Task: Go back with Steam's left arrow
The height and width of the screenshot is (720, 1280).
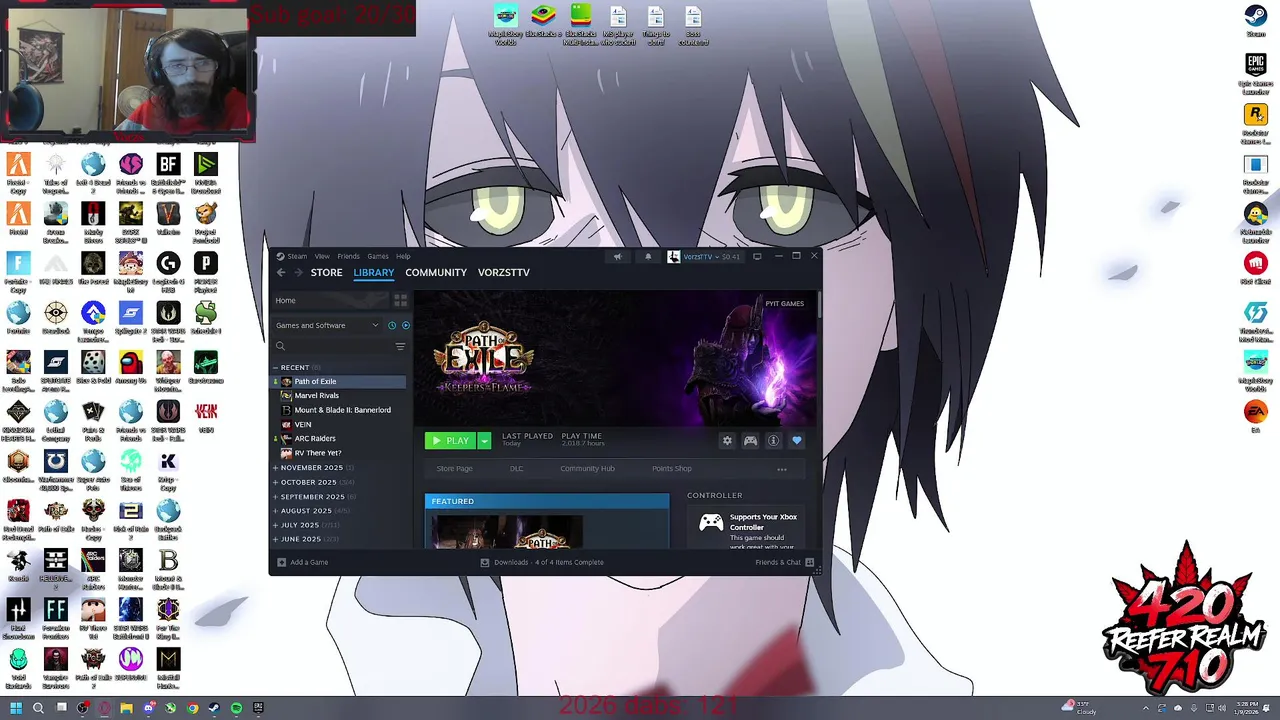Action: click(281, 272)
